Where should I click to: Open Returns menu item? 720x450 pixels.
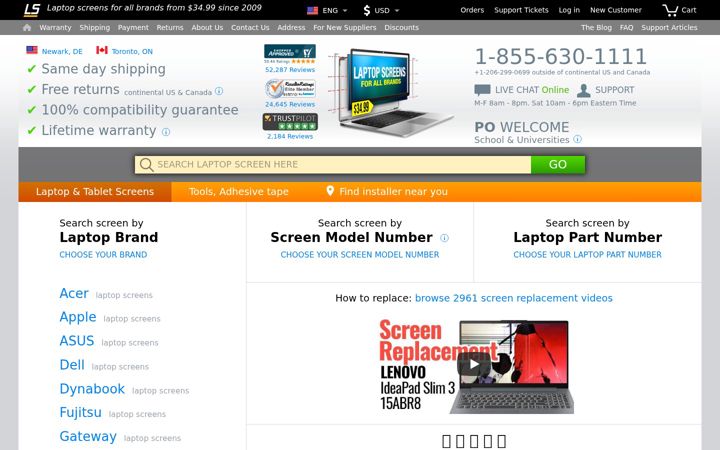click(170, 28)
